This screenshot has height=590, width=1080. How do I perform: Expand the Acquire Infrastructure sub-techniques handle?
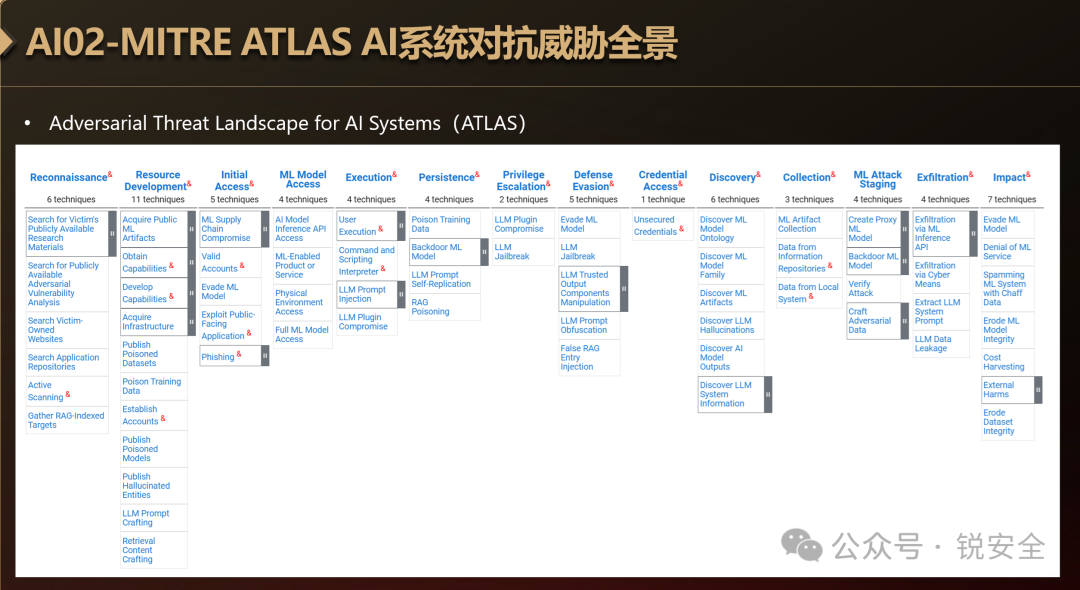(191, 322)
